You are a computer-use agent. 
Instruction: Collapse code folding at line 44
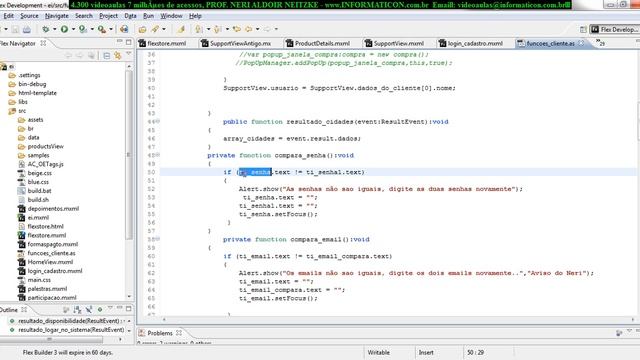tap(158, 121)
